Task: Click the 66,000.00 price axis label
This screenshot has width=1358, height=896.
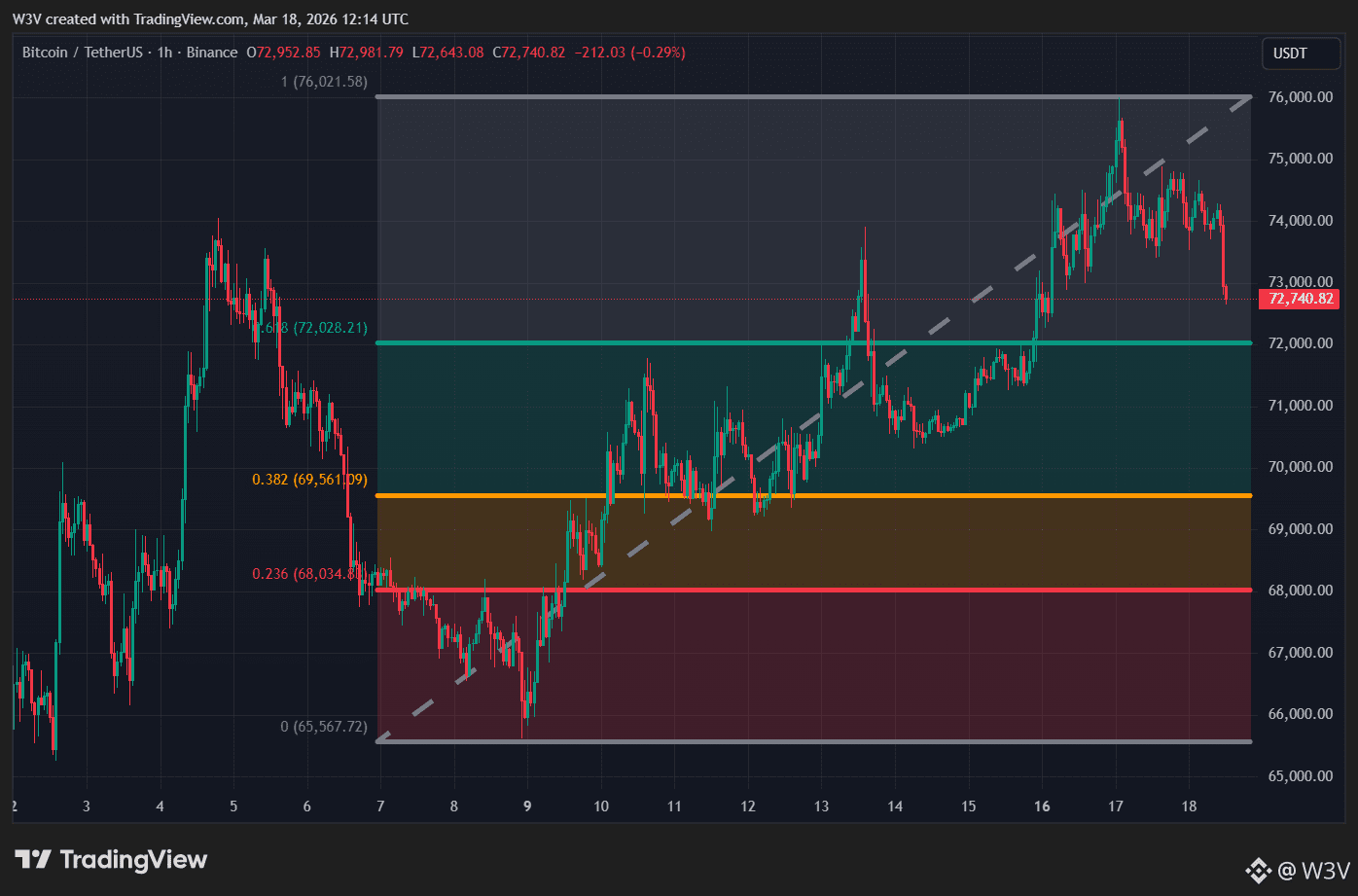Action: tap(1299, 714)
